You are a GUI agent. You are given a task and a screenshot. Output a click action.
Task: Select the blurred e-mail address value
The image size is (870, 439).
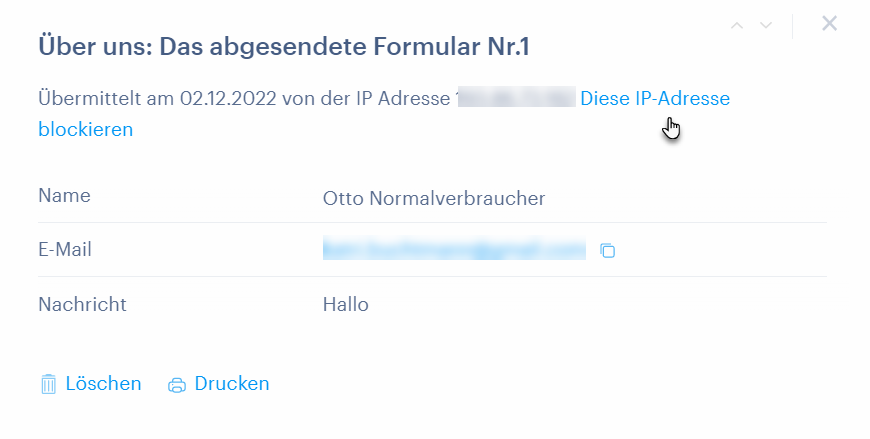[454, 248]
